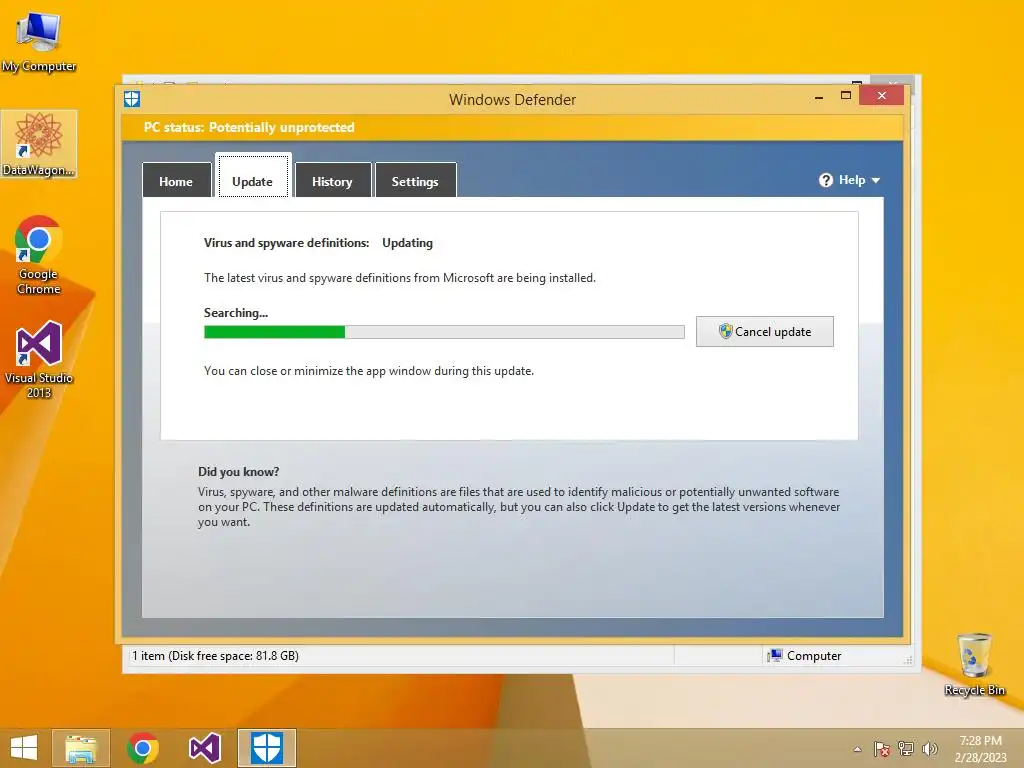The height and width of the screenshot is (768, 1024).
Task: Click the shield icon on Cancel update button
Action: [726, 331]
